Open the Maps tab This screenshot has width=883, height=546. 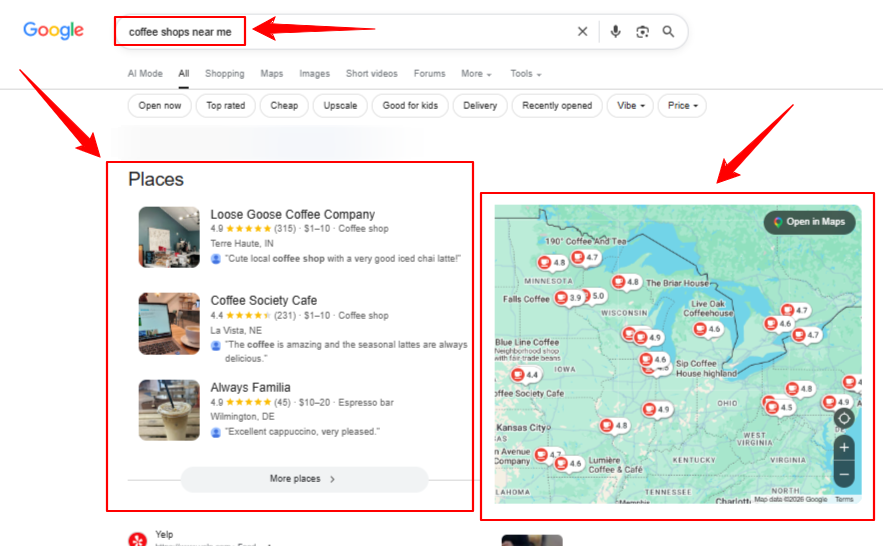click(271, 74)
